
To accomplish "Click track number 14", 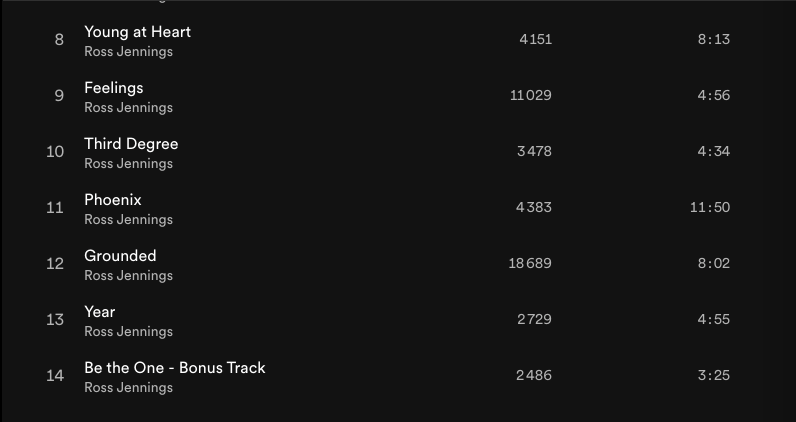I will click(x=55, y=376).
